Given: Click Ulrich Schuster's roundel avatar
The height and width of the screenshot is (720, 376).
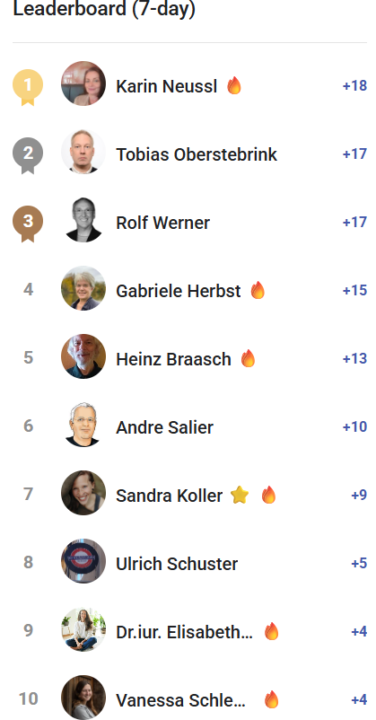Looking at the screenshot, I should point(84,561).
